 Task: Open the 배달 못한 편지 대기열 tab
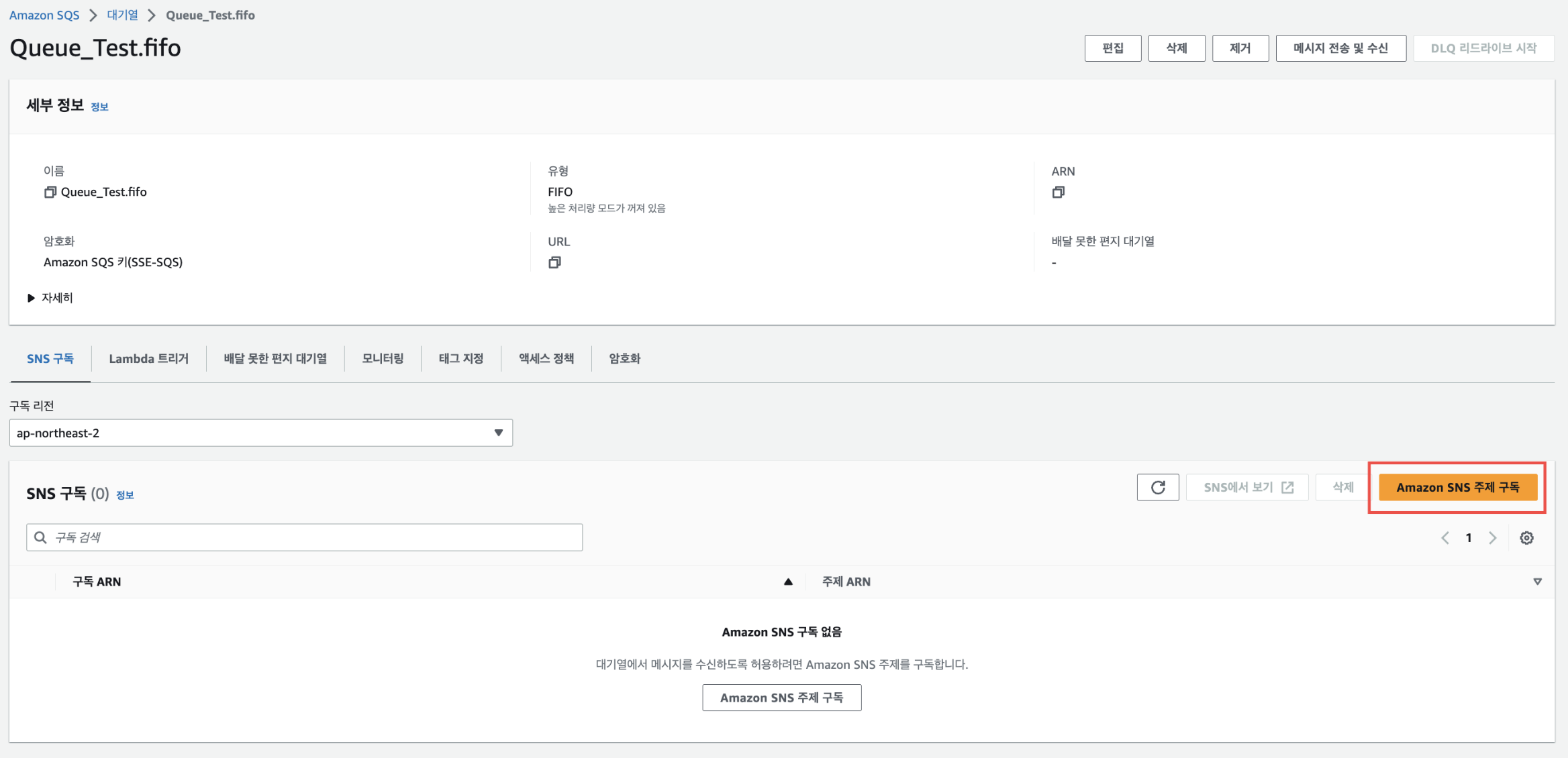275,359
